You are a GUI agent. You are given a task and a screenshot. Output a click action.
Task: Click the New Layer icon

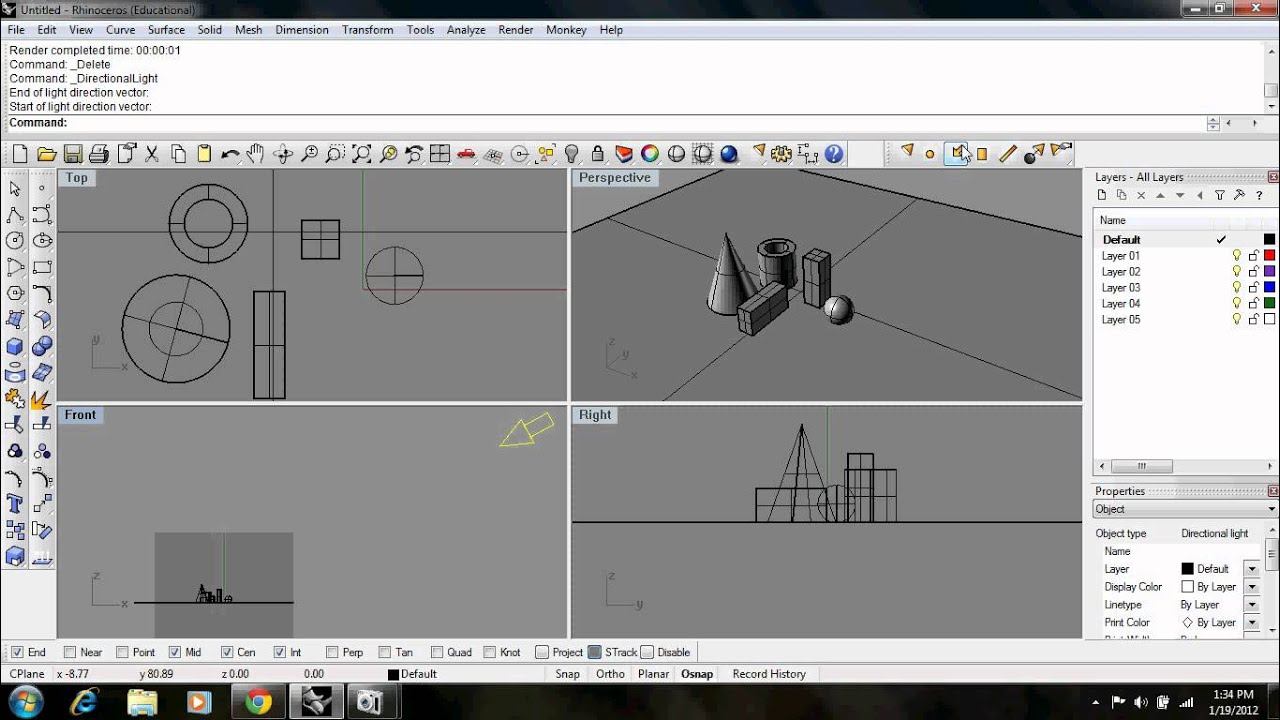click(x=1102, y=196)
